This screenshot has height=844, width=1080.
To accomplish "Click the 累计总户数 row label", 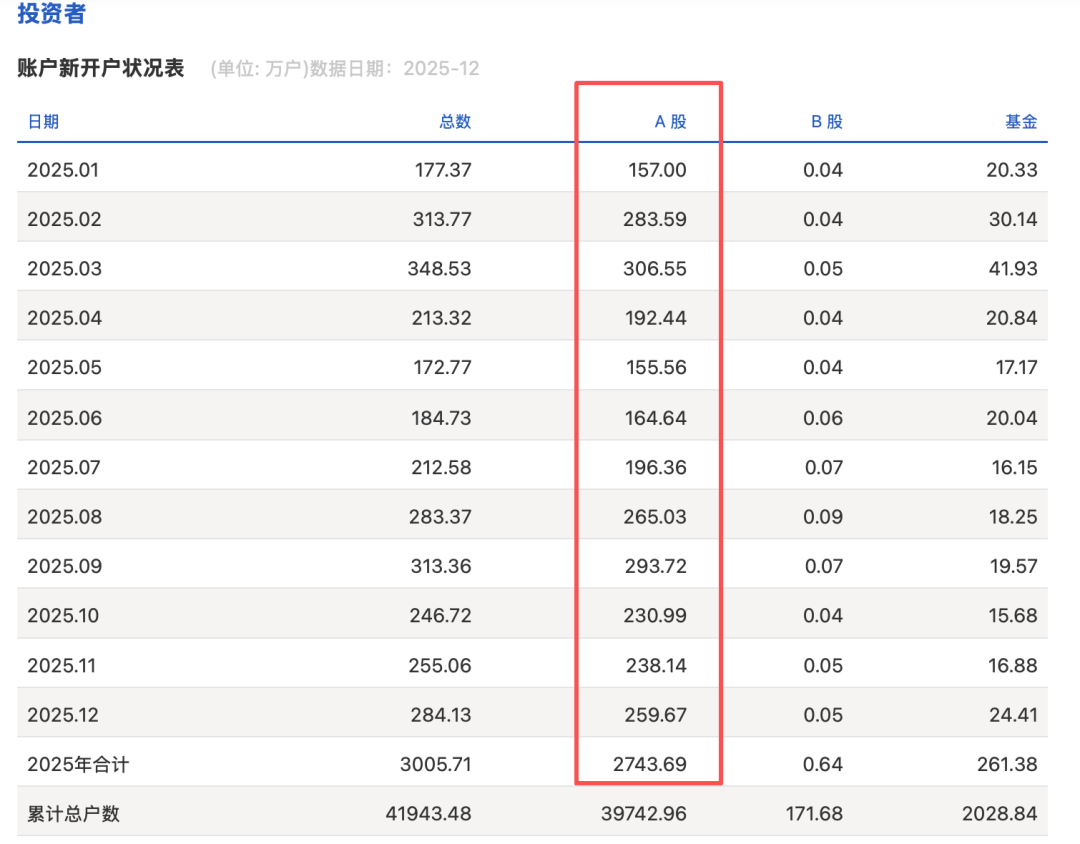I will pos(73,814).
